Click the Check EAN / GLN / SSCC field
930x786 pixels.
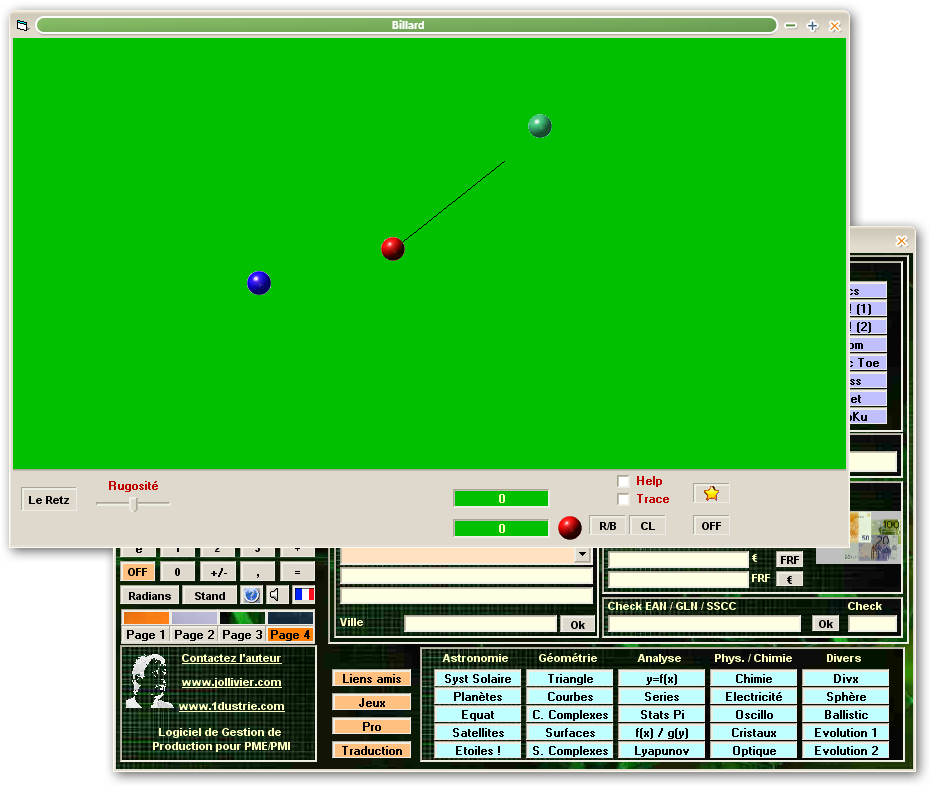[704, 624]
